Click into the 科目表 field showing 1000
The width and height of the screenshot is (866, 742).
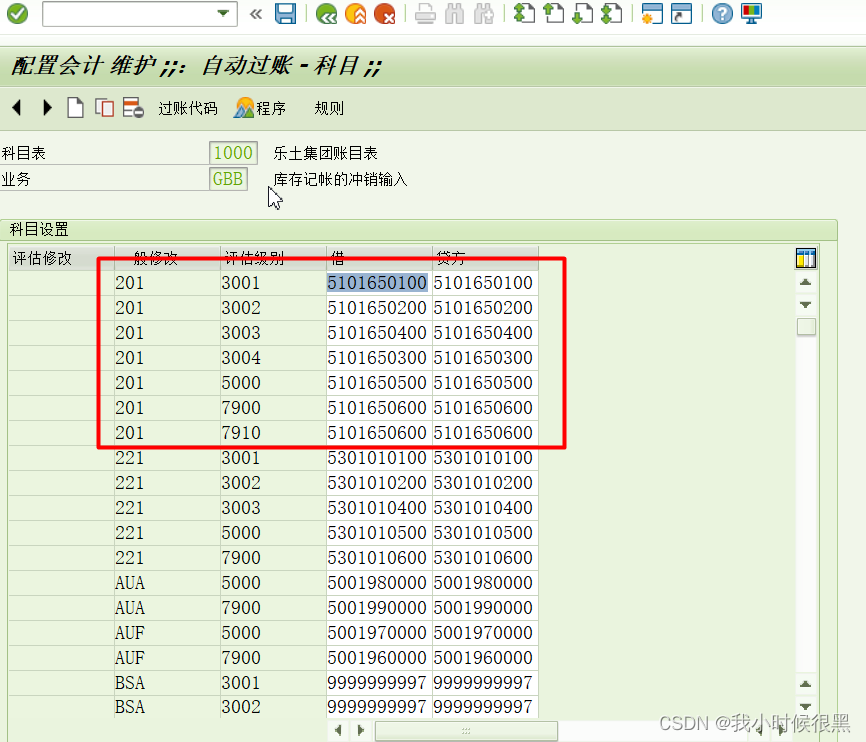coord(233,153)
